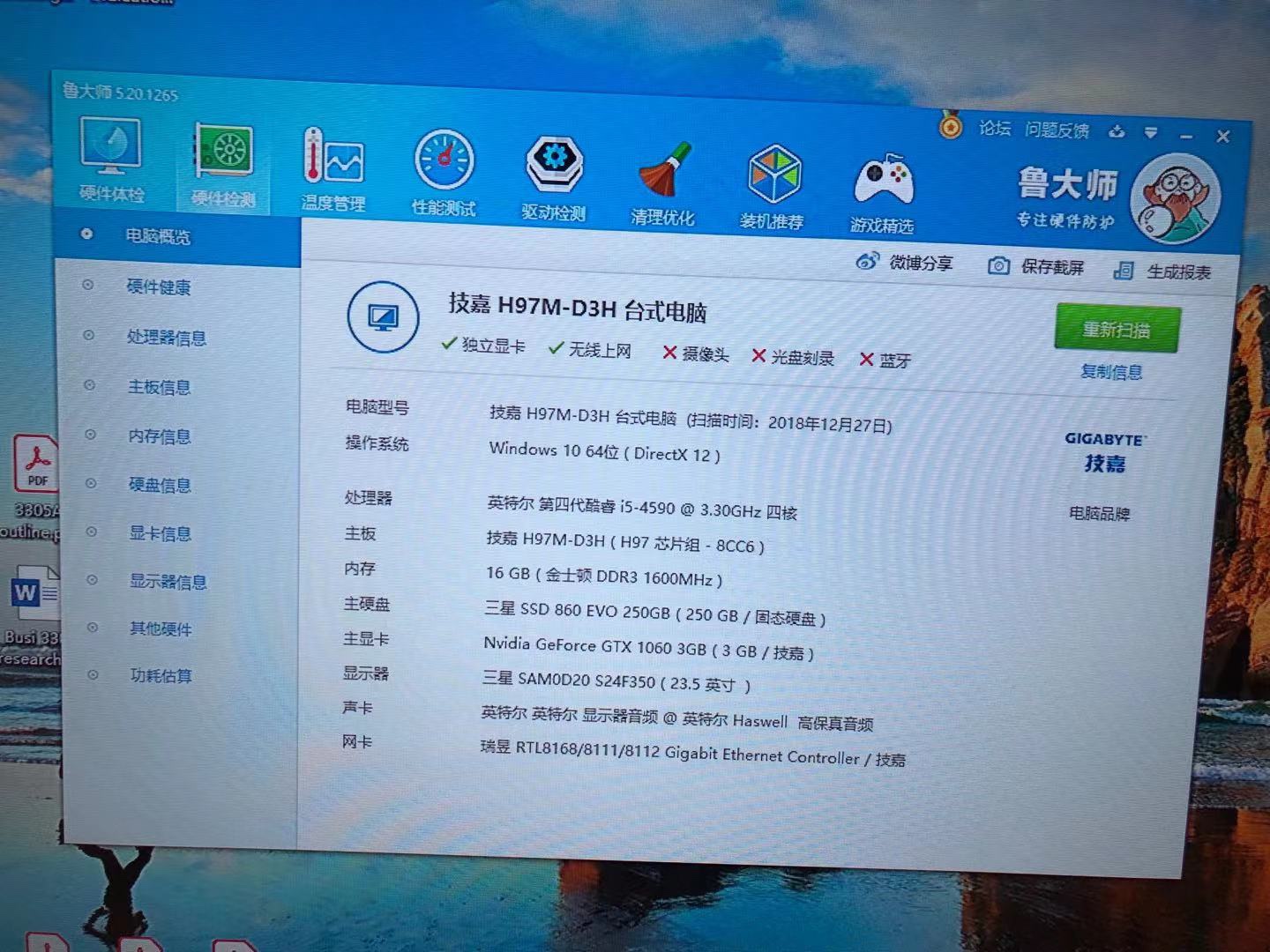Click the skin icon beside 问题反馈
Screen dimensions: 1270x952
click(x=1117, y=132)
